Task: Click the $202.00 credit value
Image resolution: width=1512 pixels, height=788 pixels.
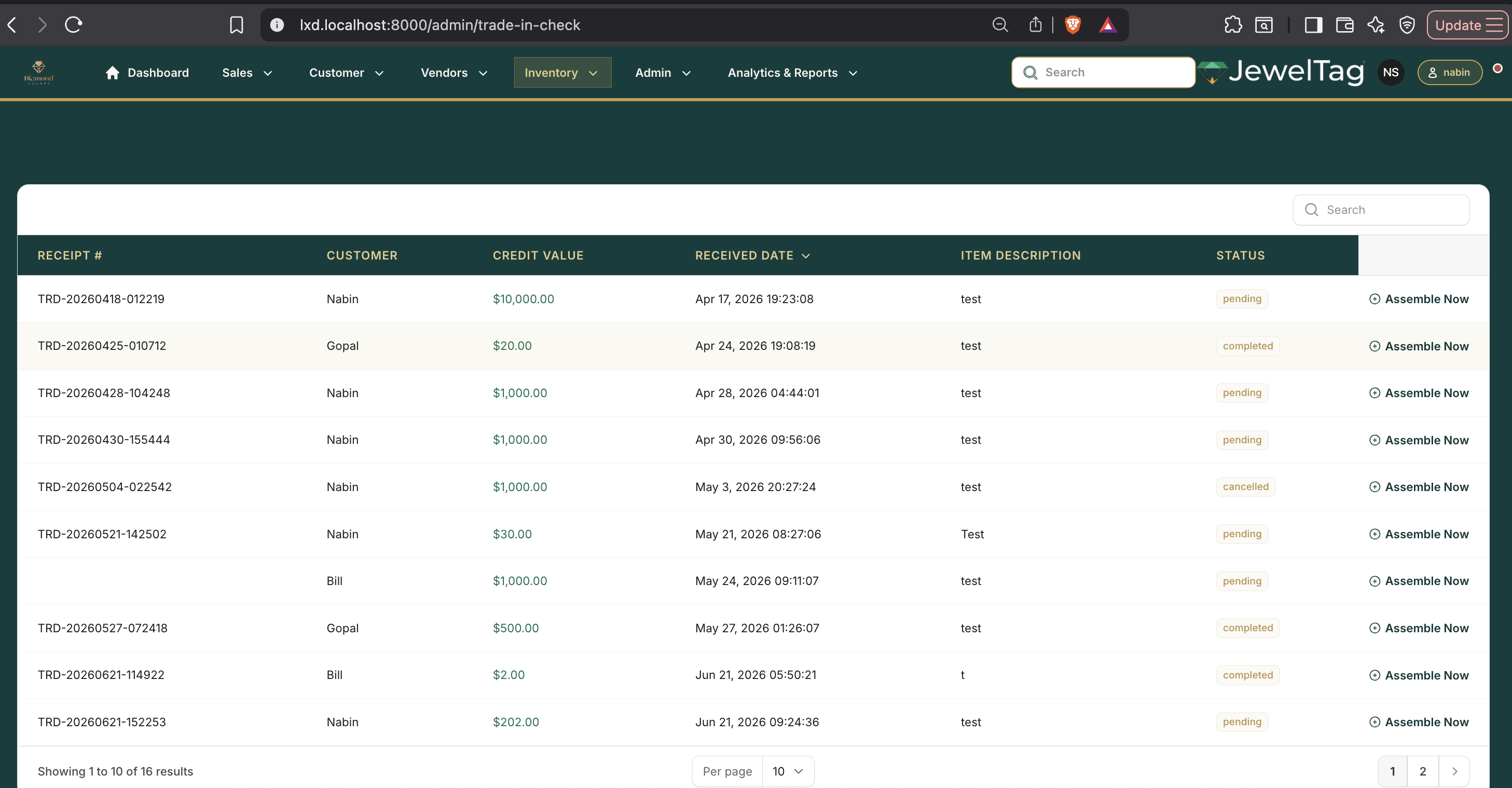Action: coord(516,722)
